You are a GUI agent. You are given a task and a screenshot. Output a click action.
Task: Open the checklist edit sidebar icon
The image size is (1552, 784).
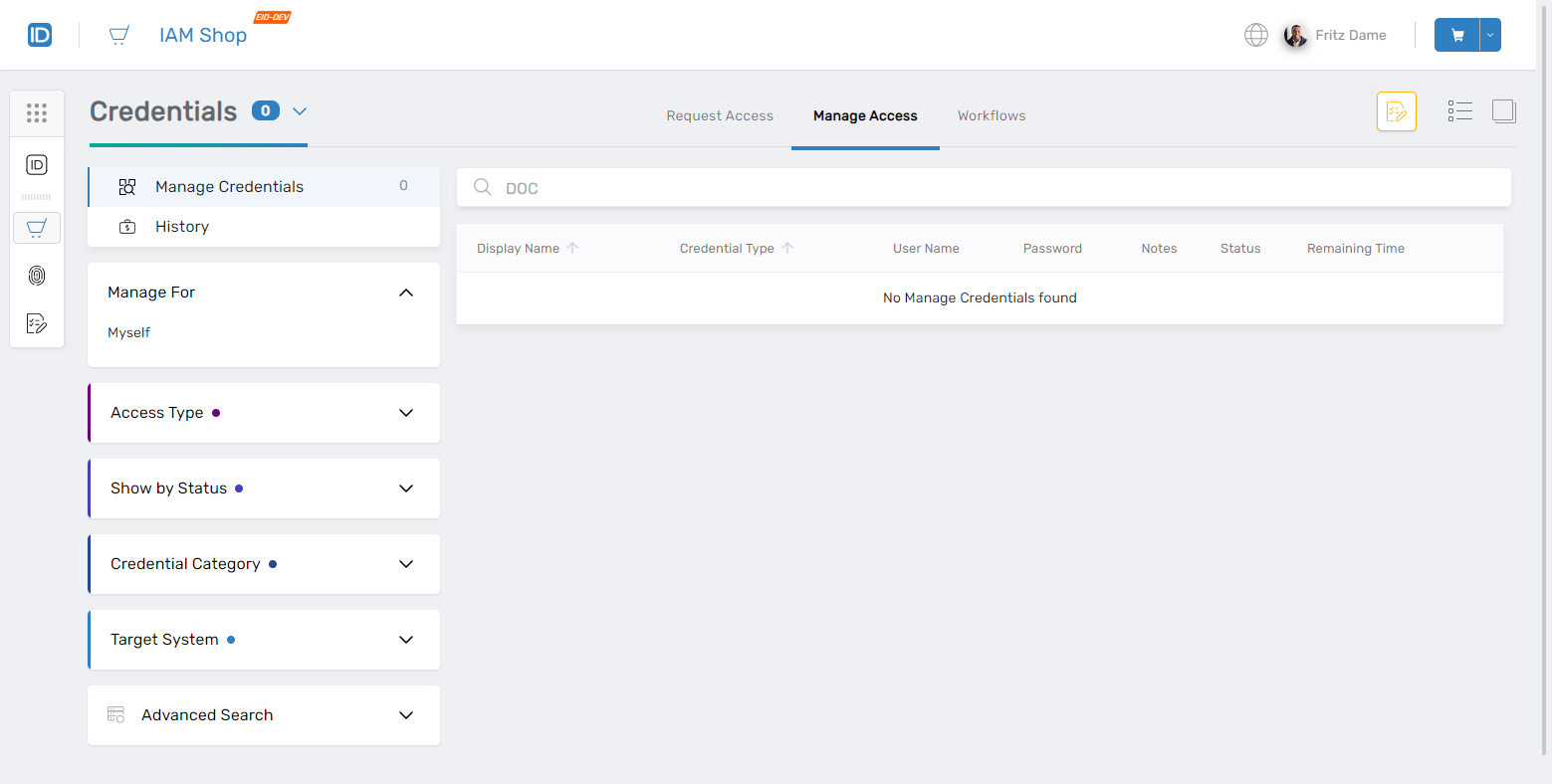[x=37, y=323]
